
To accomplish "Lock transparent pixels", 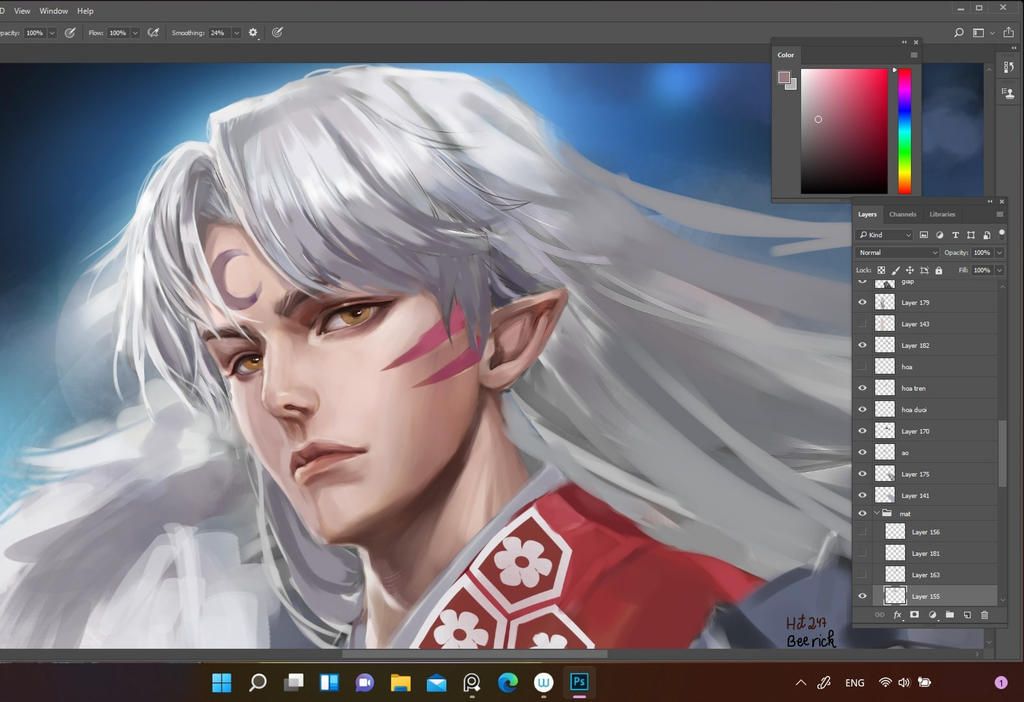I will tap(881, 270).
